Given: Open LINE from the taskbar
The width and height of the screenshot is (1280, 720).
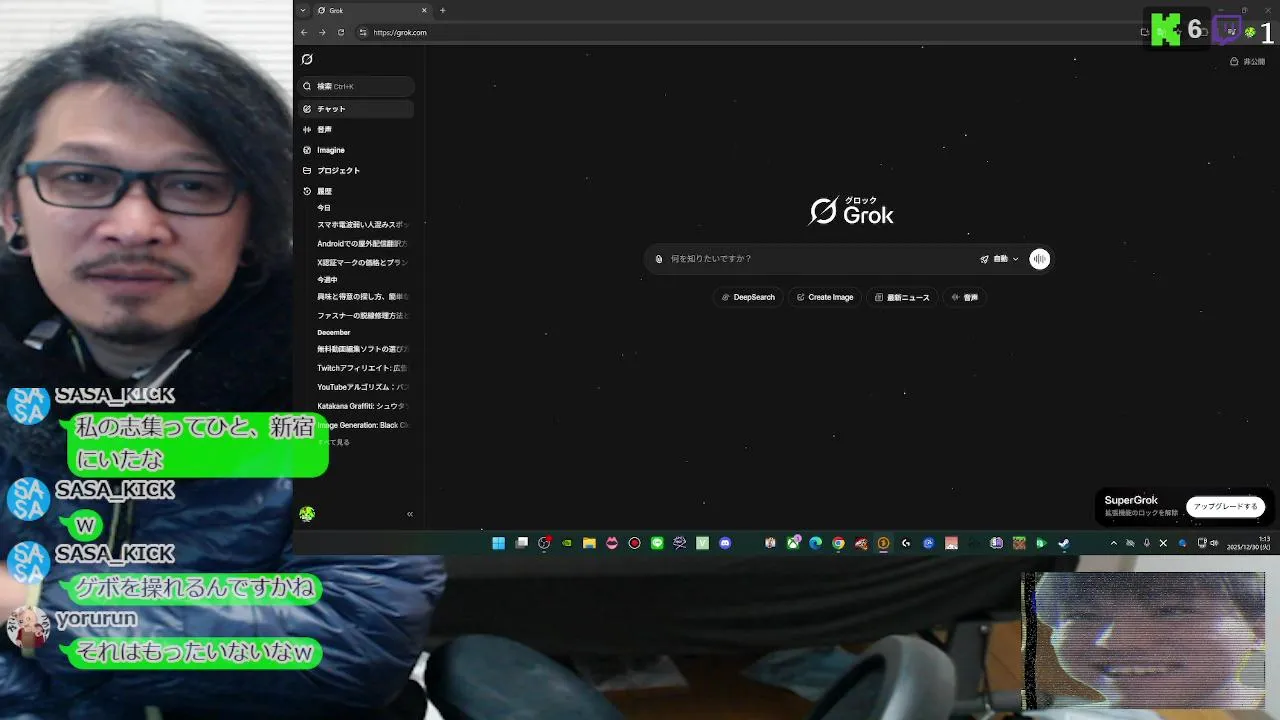Looking at the screenshot, I should coord(657,543).
